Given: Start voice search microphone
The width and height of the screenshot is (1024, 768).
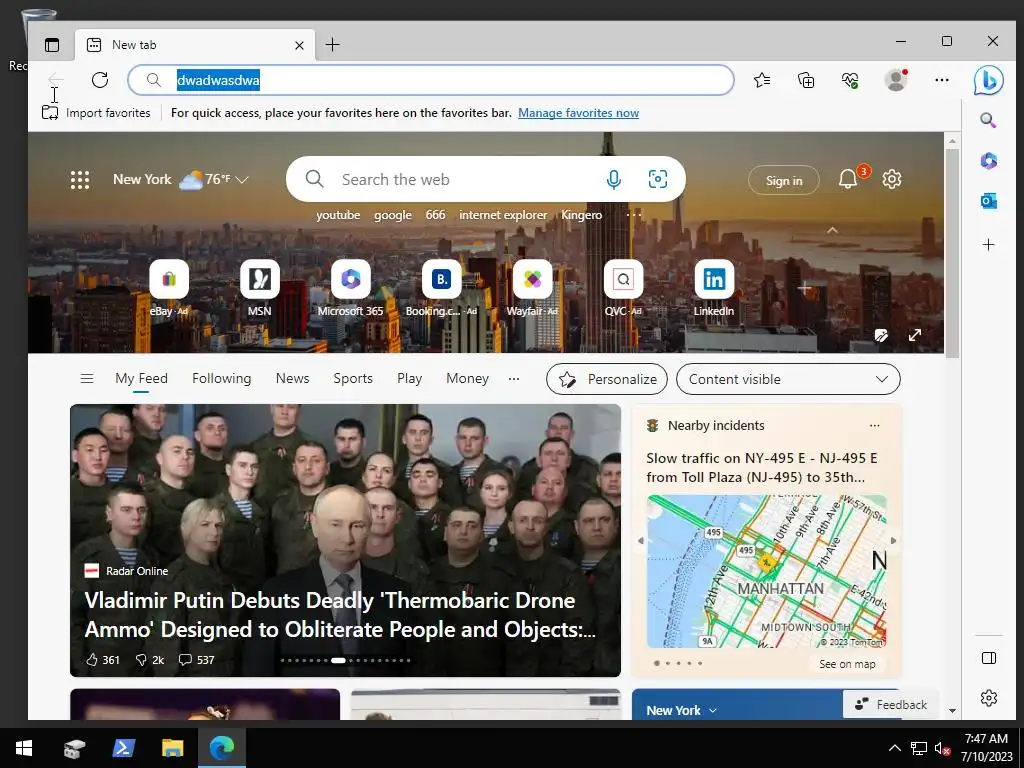Looking at the screenshot, I should coord(613,179).
